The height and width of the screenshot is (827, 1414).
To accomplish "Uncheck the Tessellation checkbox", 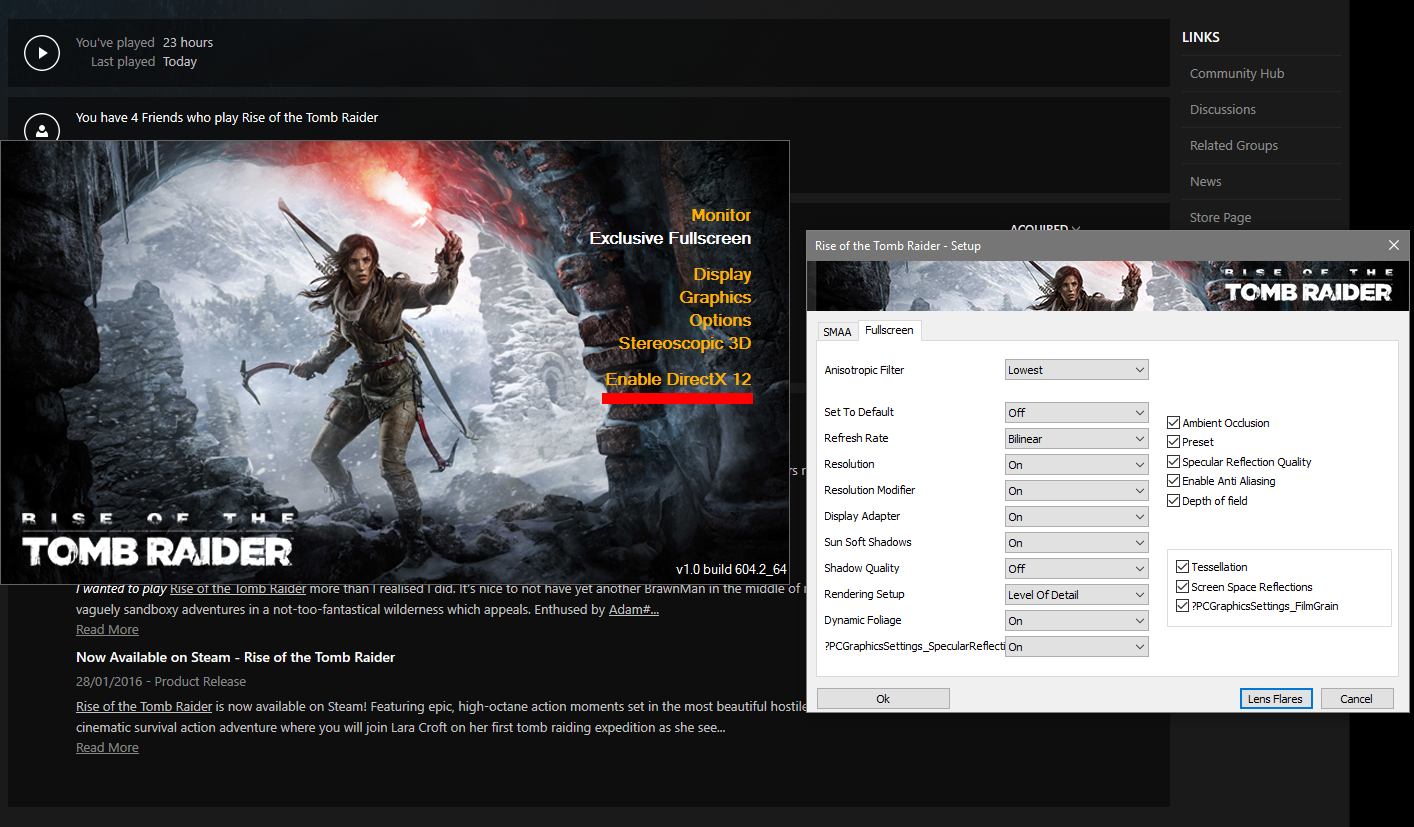I will click(x=1183, y=567).
